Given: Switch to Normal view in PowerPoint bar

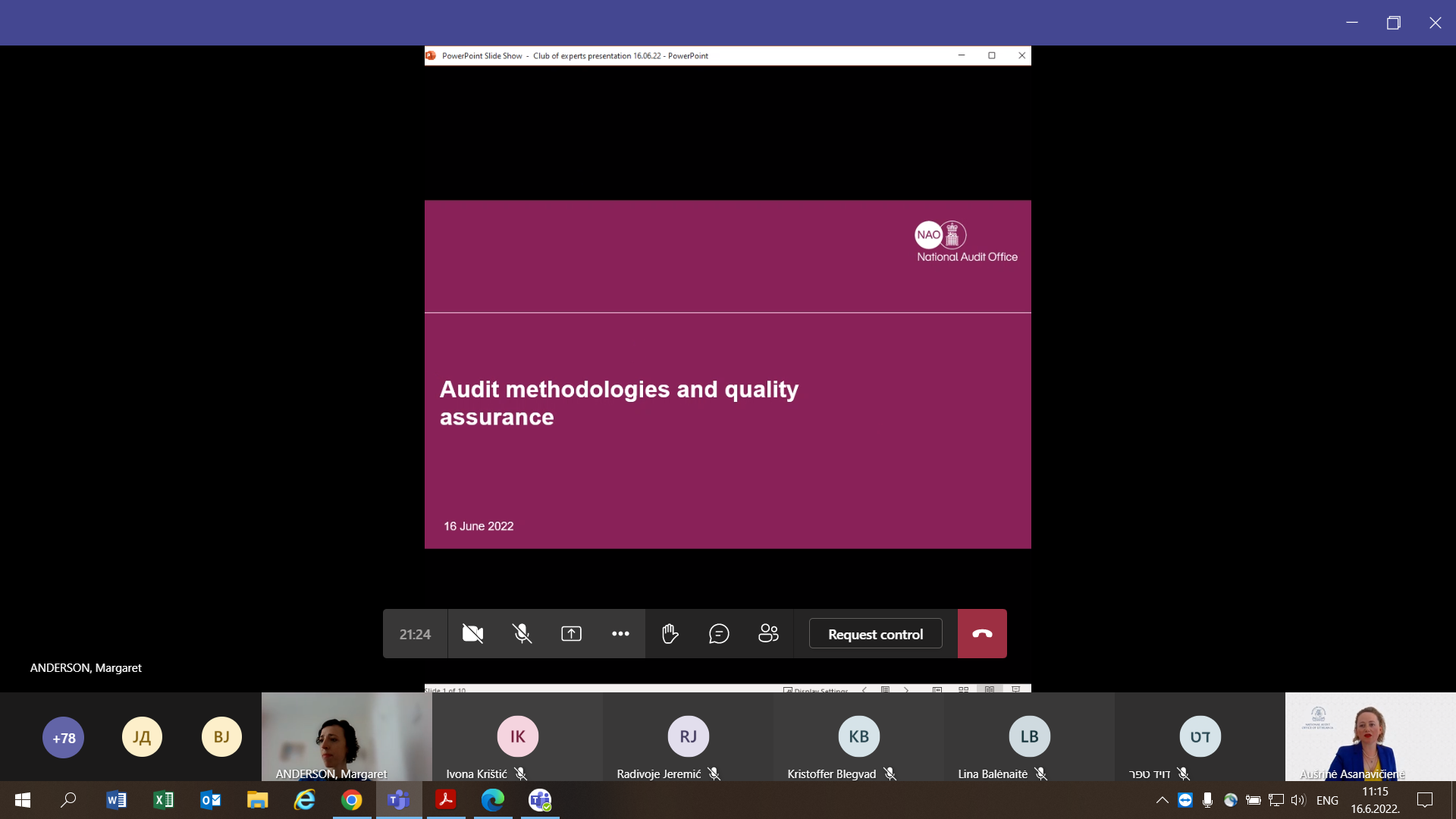Looking at the screenshot, I should [937, 690].
